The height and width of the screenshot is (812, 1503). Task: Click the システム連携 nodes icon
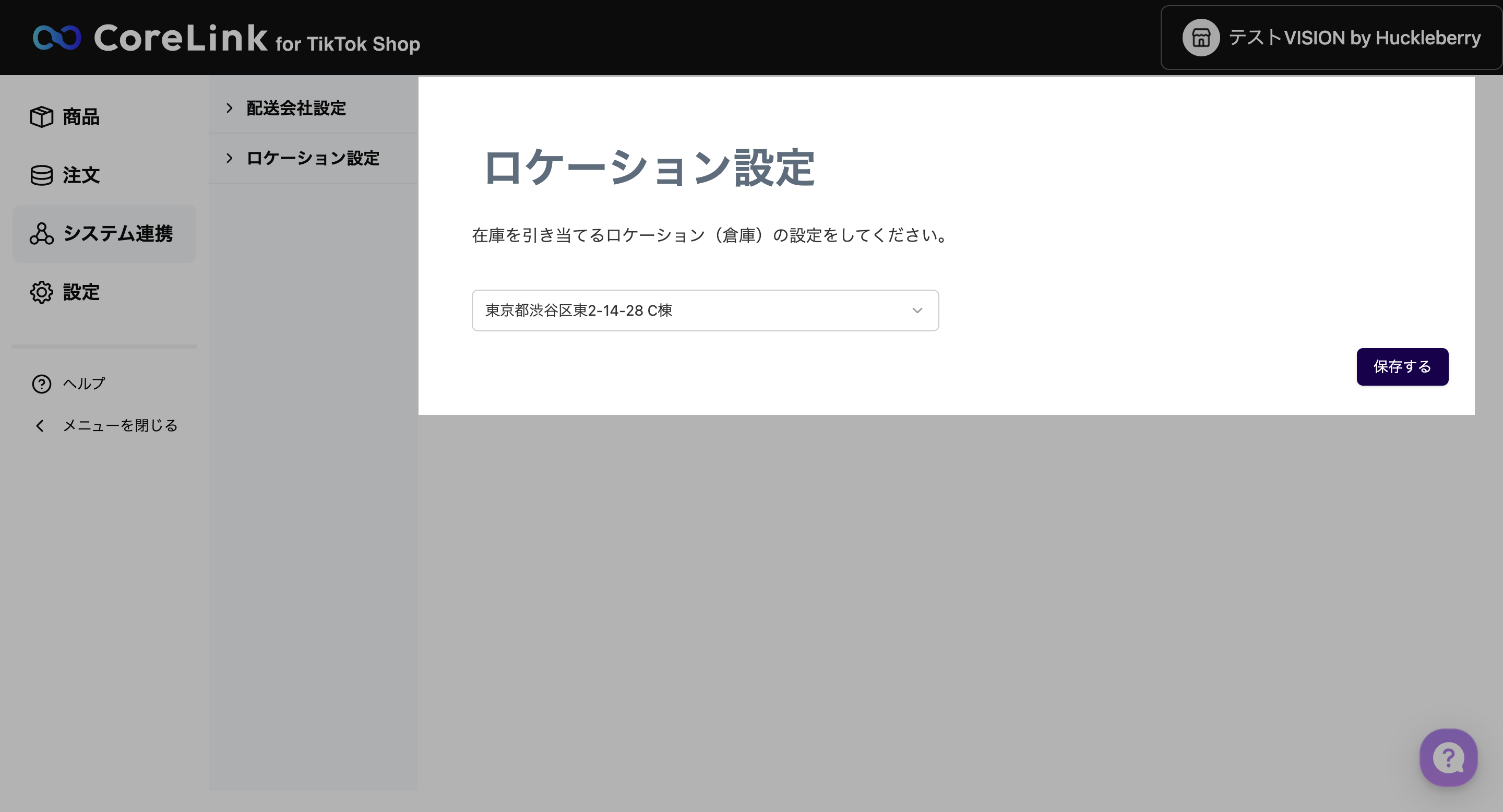41,233
